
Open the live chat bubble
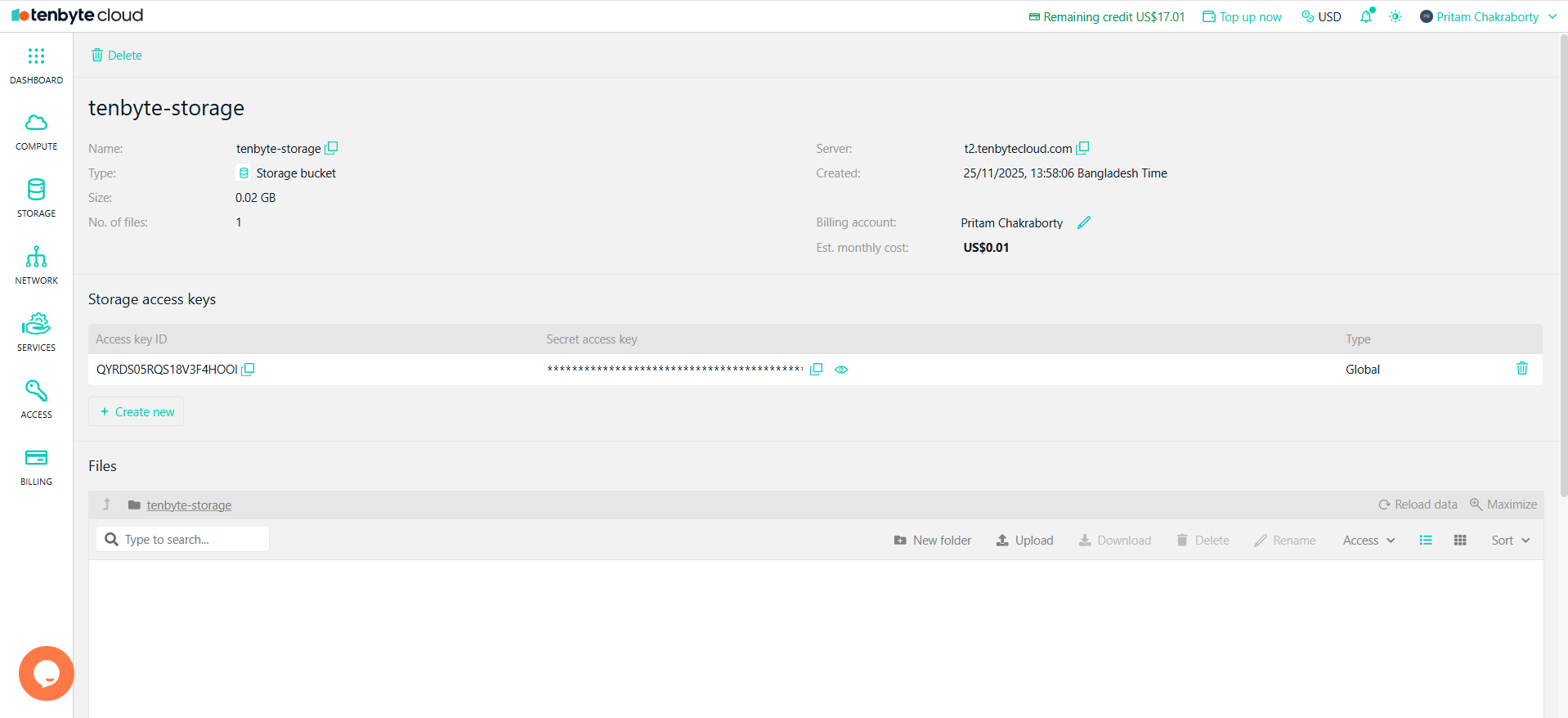pyautogui.click(x=47, y=673)
